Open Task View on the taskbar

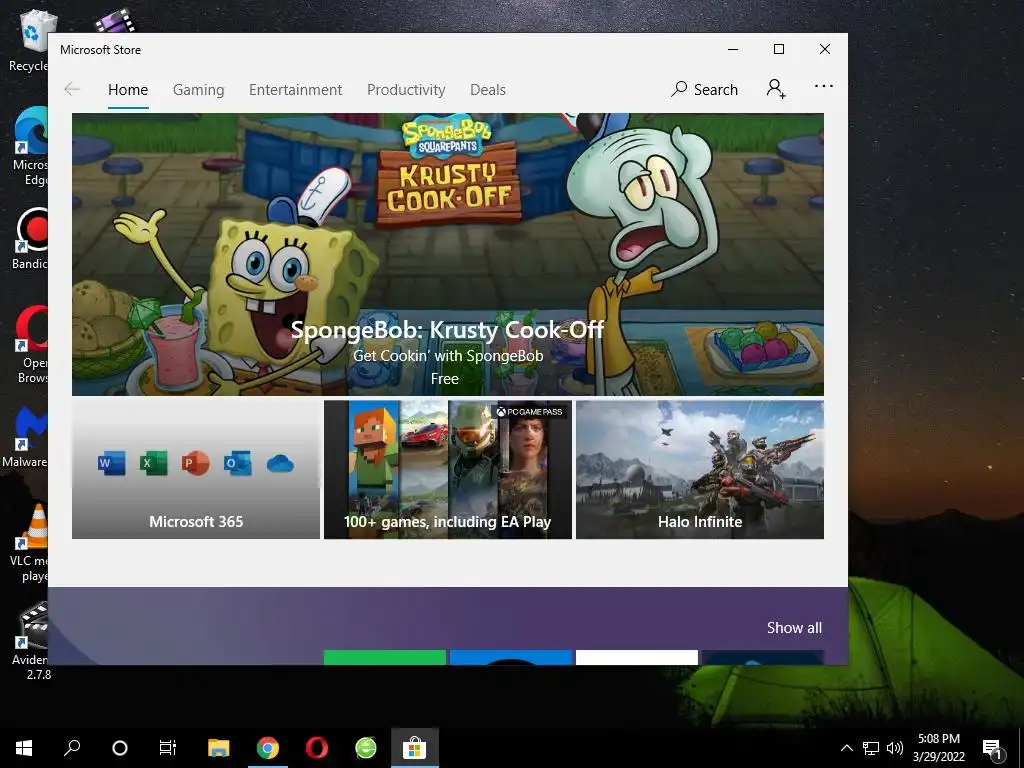click(x=168, y=748)
